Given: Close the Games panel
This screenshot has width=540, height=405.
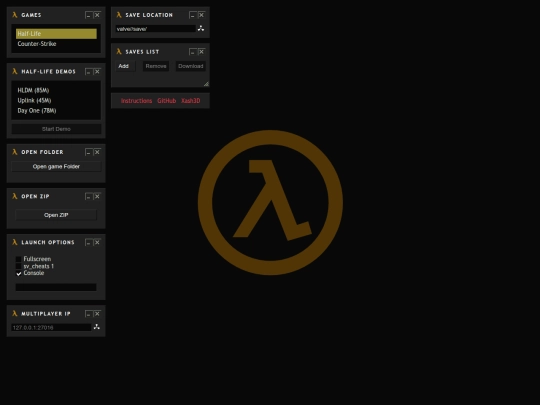Looking at the screenshot, I should coord(97,15).
